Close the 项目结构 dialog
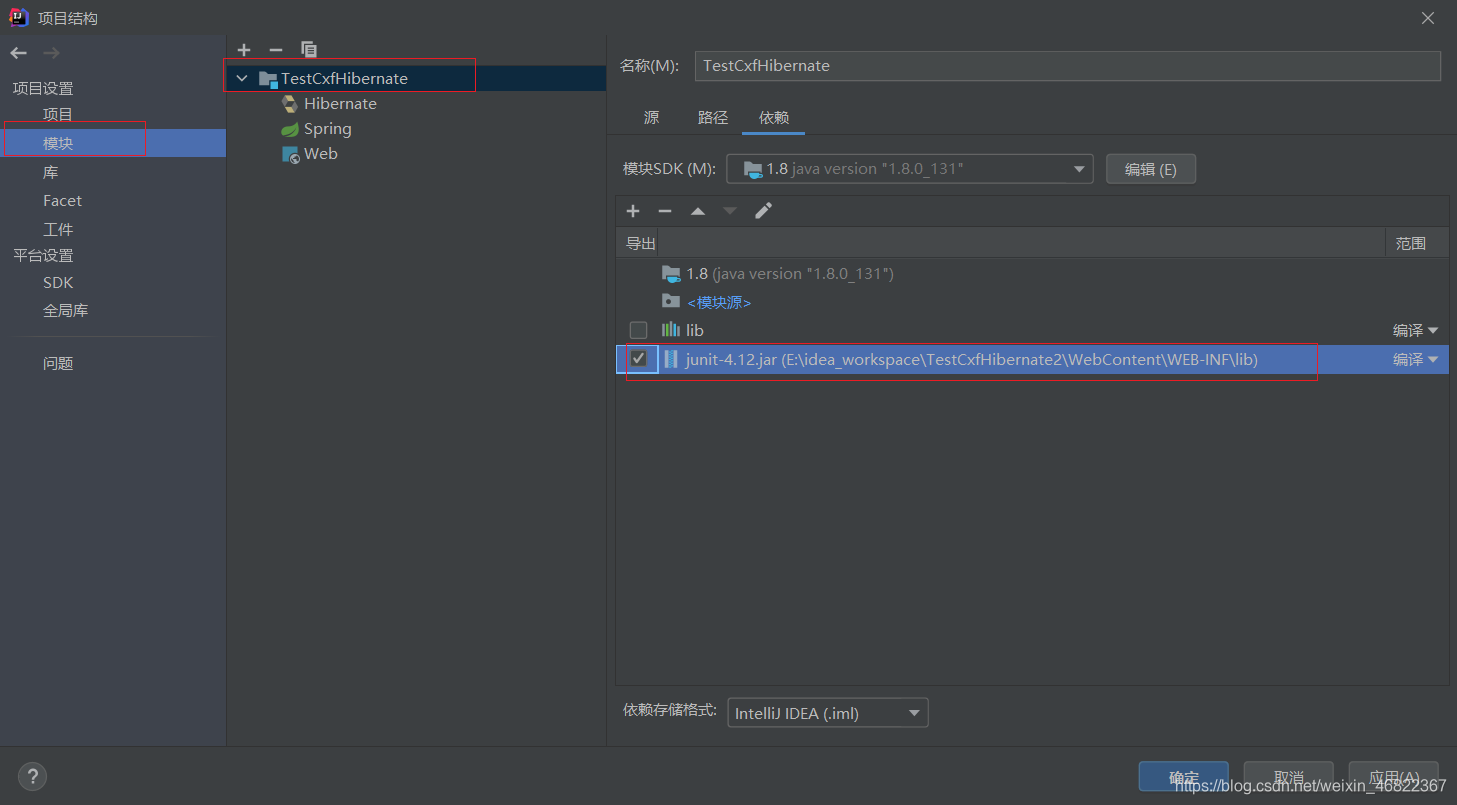Screen dimensions: 1457x805 (x=1428, y=18)
